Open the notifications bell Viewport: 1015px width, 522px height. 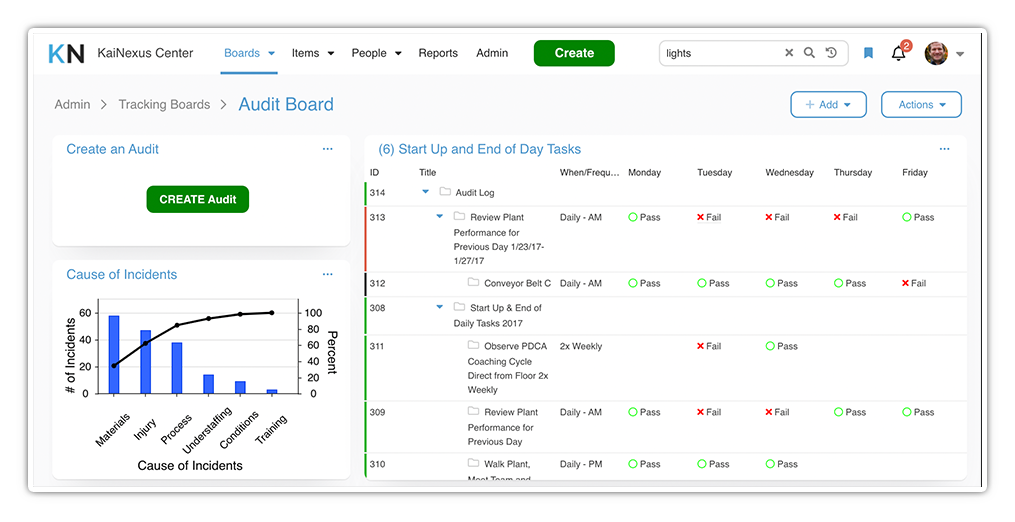[x=898, y=54]
